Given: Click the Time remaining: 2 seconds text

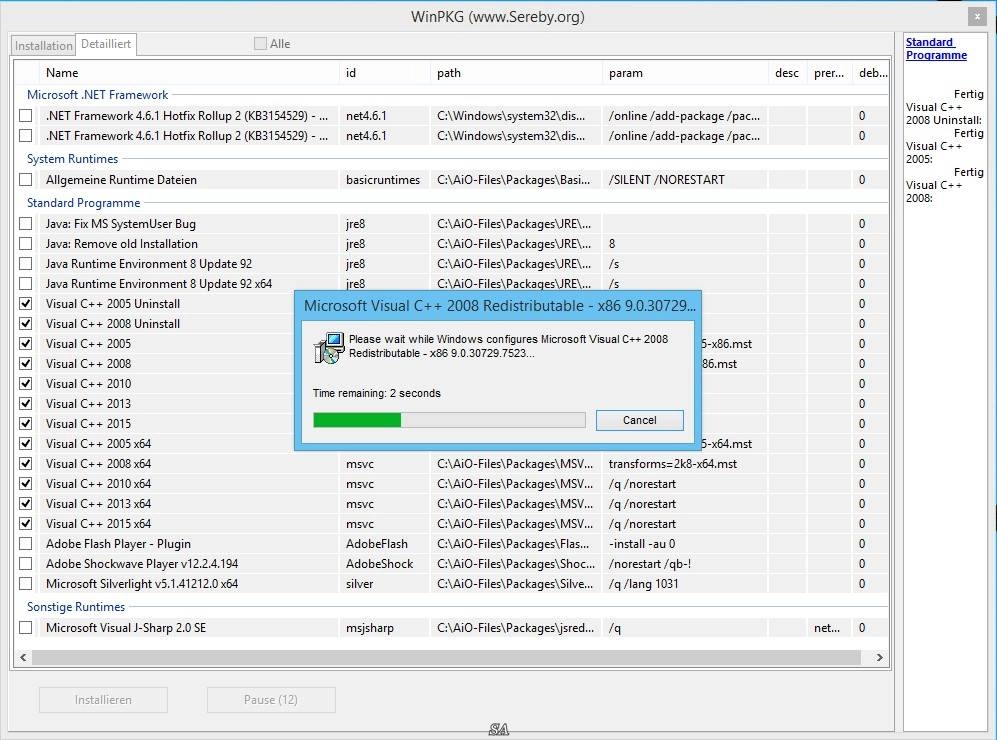Looking at the screenshot, I should [x=376, y=393].
